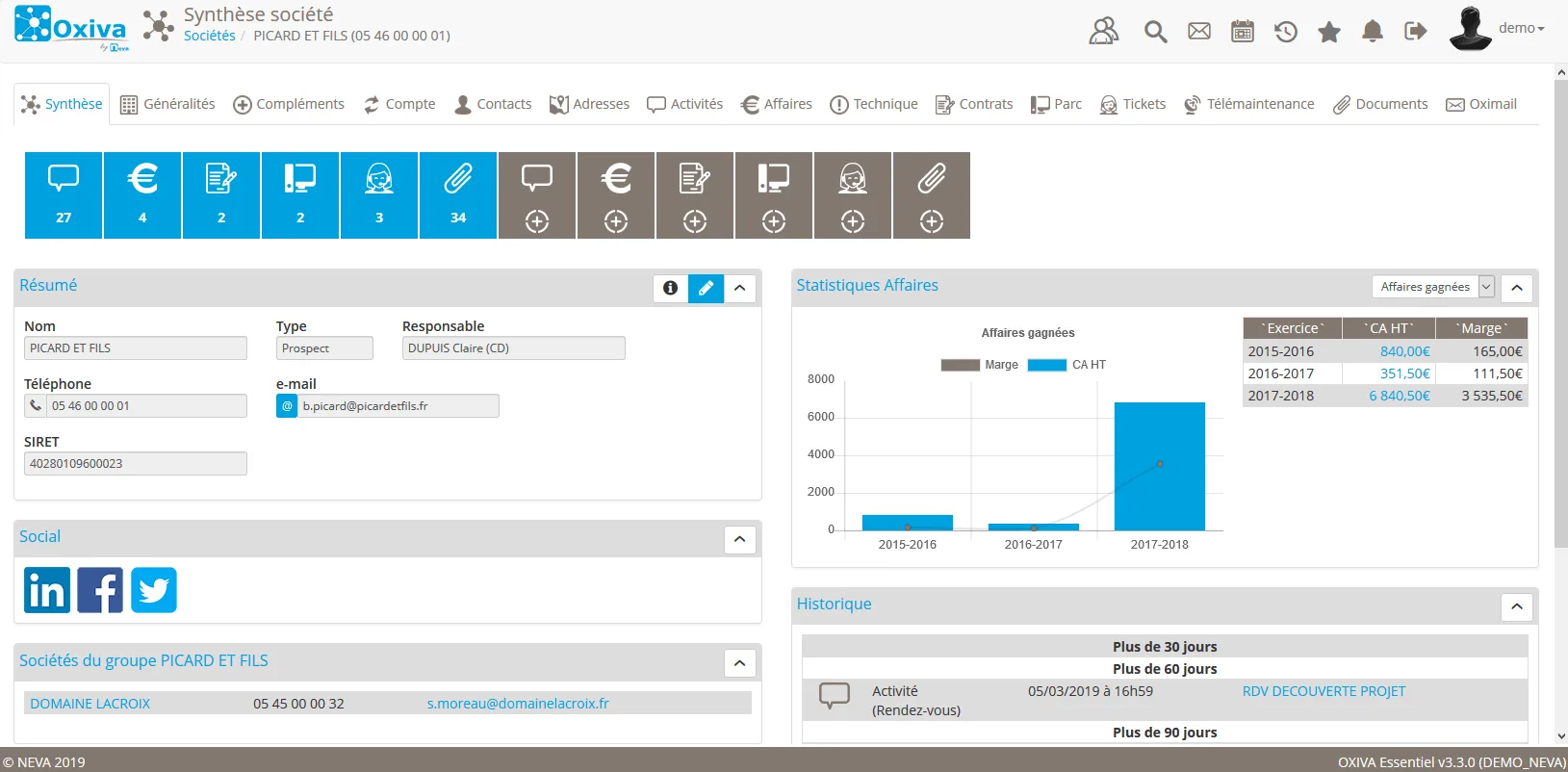Open blue activities tile showing 27
Image resolution: width=1568 pixels, height=772 pixels.
click(x=64, y=195)
